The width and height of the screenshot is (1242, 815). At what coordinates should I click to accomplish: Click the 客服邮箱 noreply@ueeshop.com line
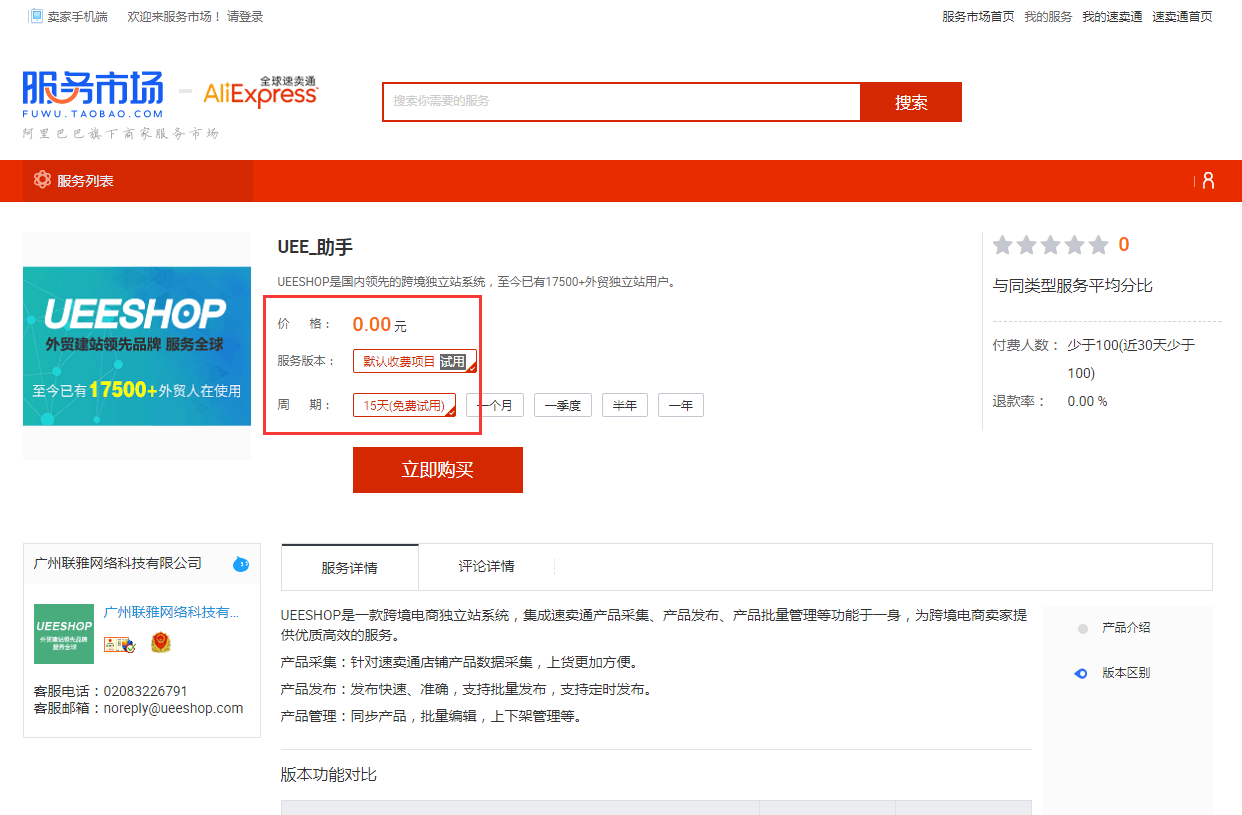point(139,708)
